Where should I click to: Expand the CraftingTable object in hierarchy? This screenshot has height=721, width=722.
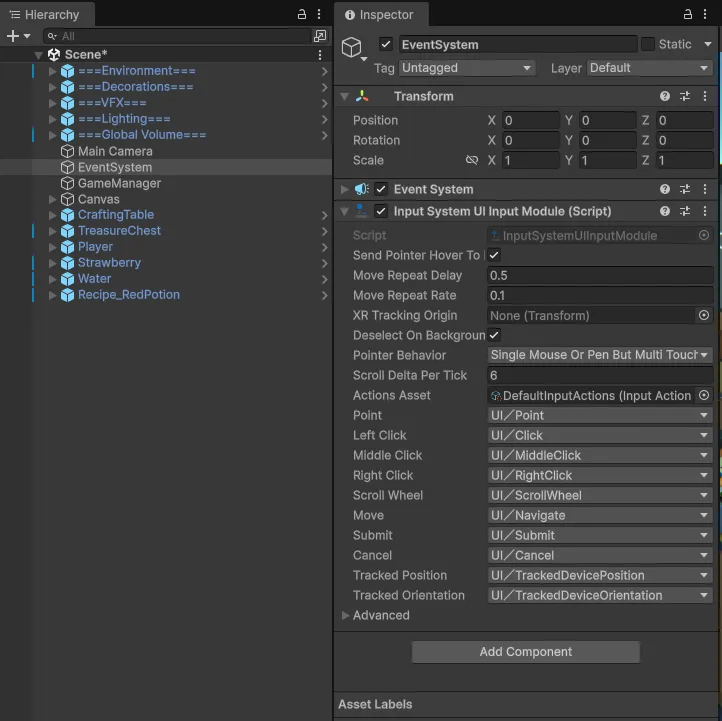[53, 215]
